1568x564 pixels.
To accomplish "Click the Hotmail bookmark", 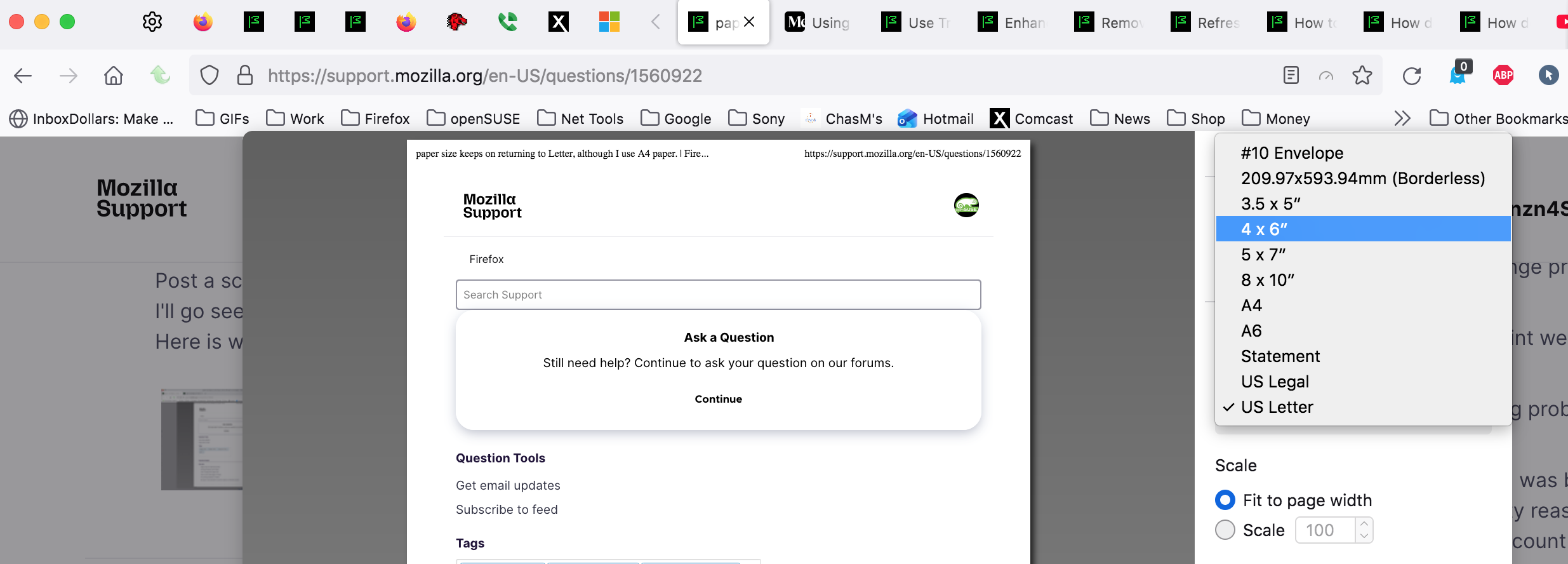I will click(936, 119).
